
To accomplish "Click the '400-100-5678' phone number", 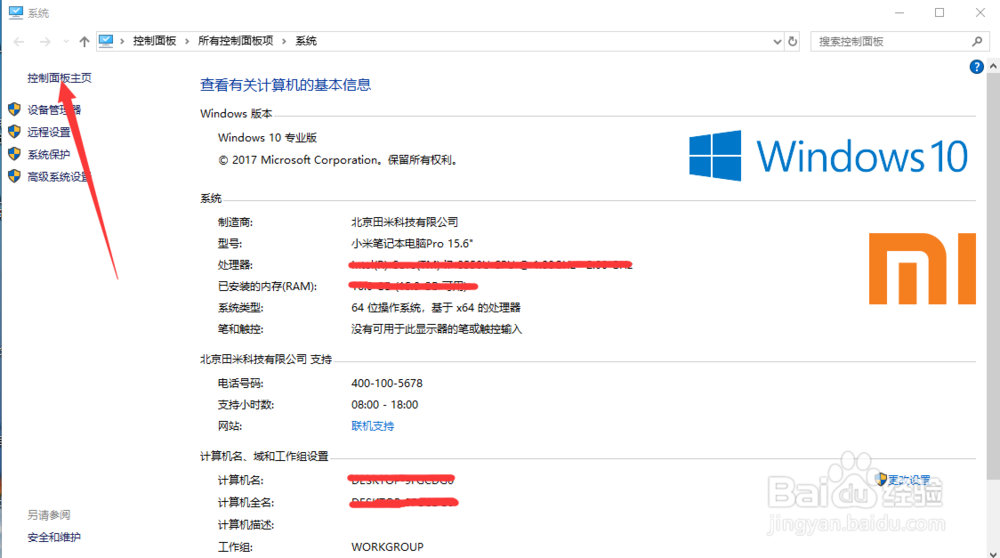I will [x=386, y=383].
